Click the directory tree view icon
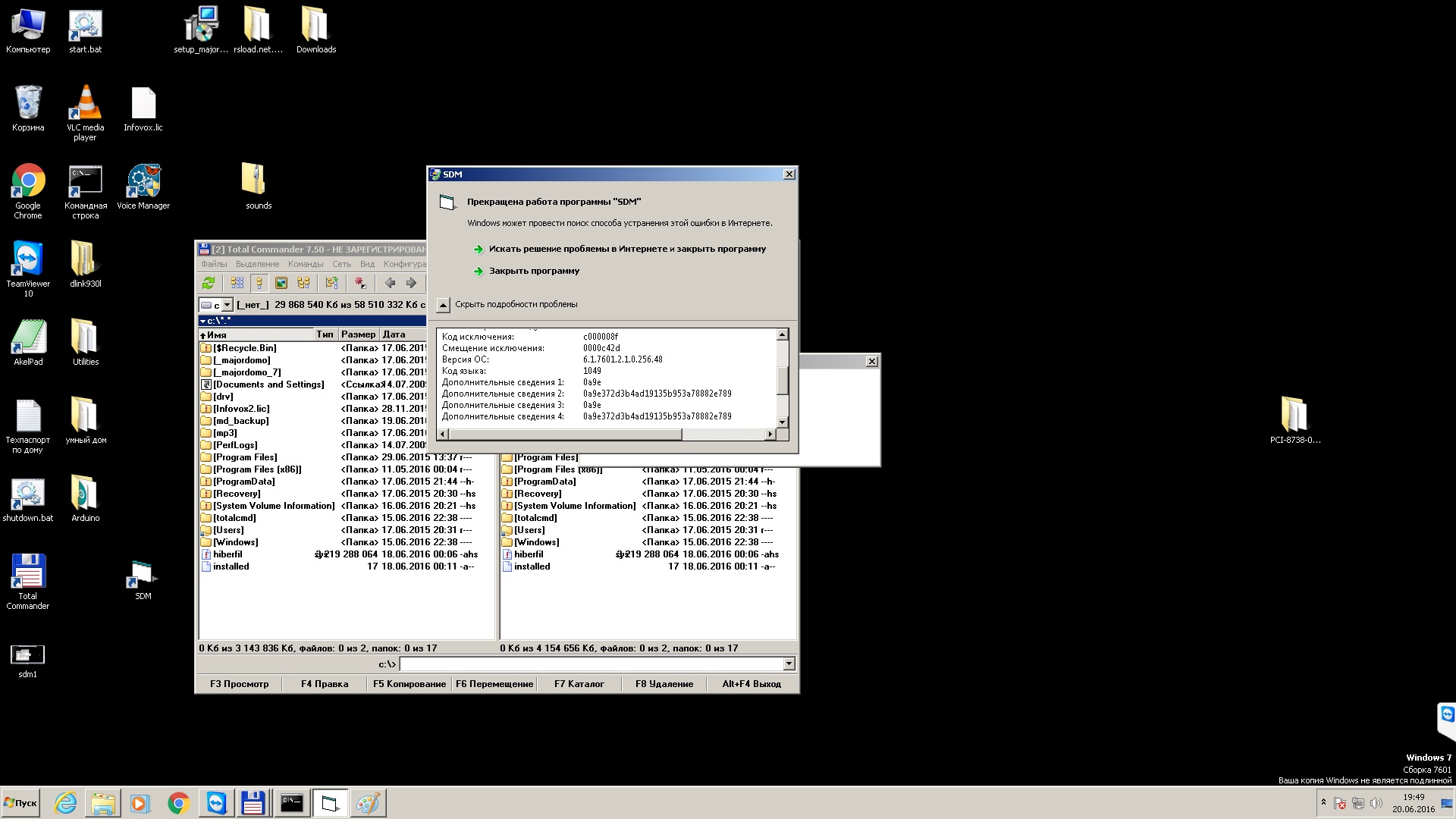The width and height of the screenshot is (1456, 819). (x=303, y=283)
